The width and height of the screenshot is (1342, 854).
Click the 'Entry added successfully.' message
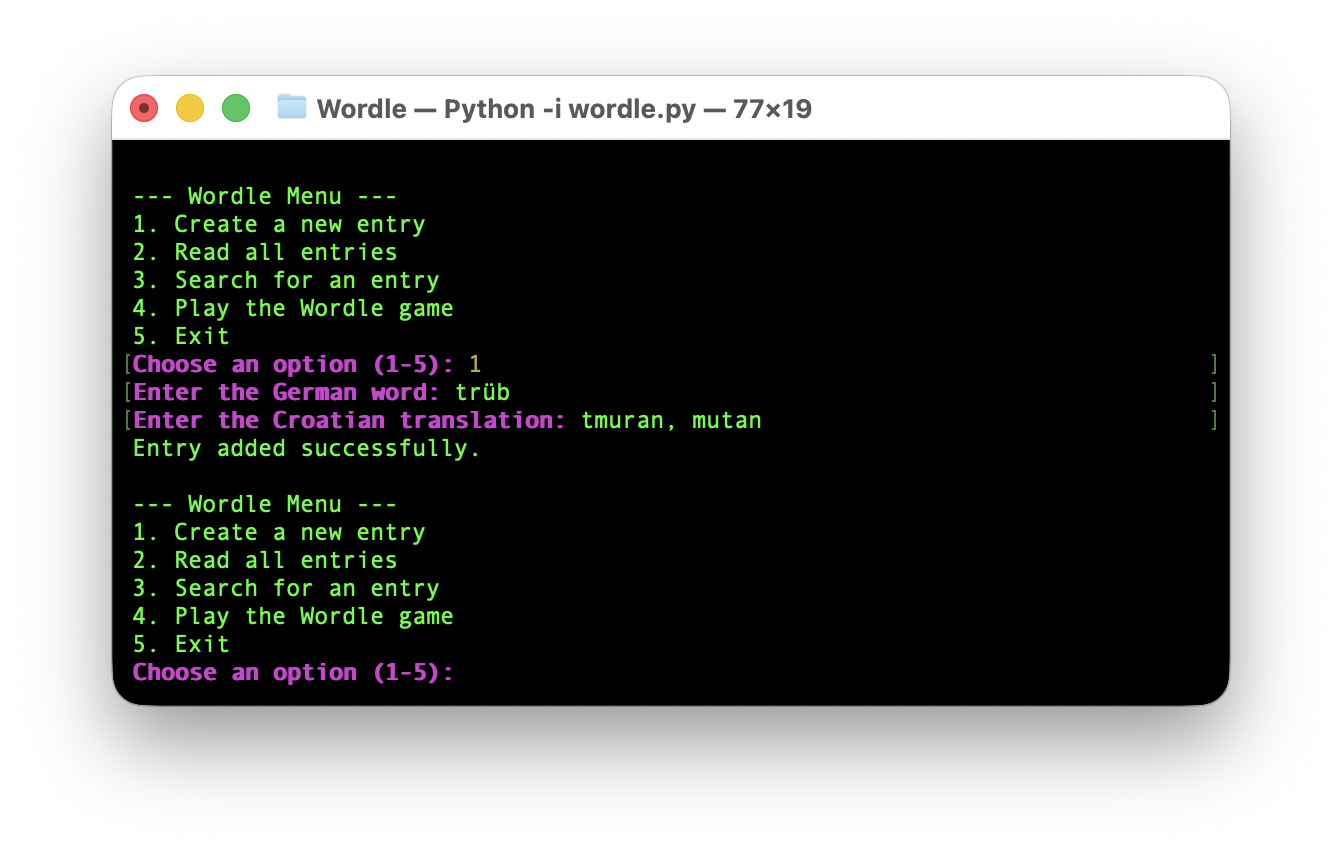tap(307, 448)
